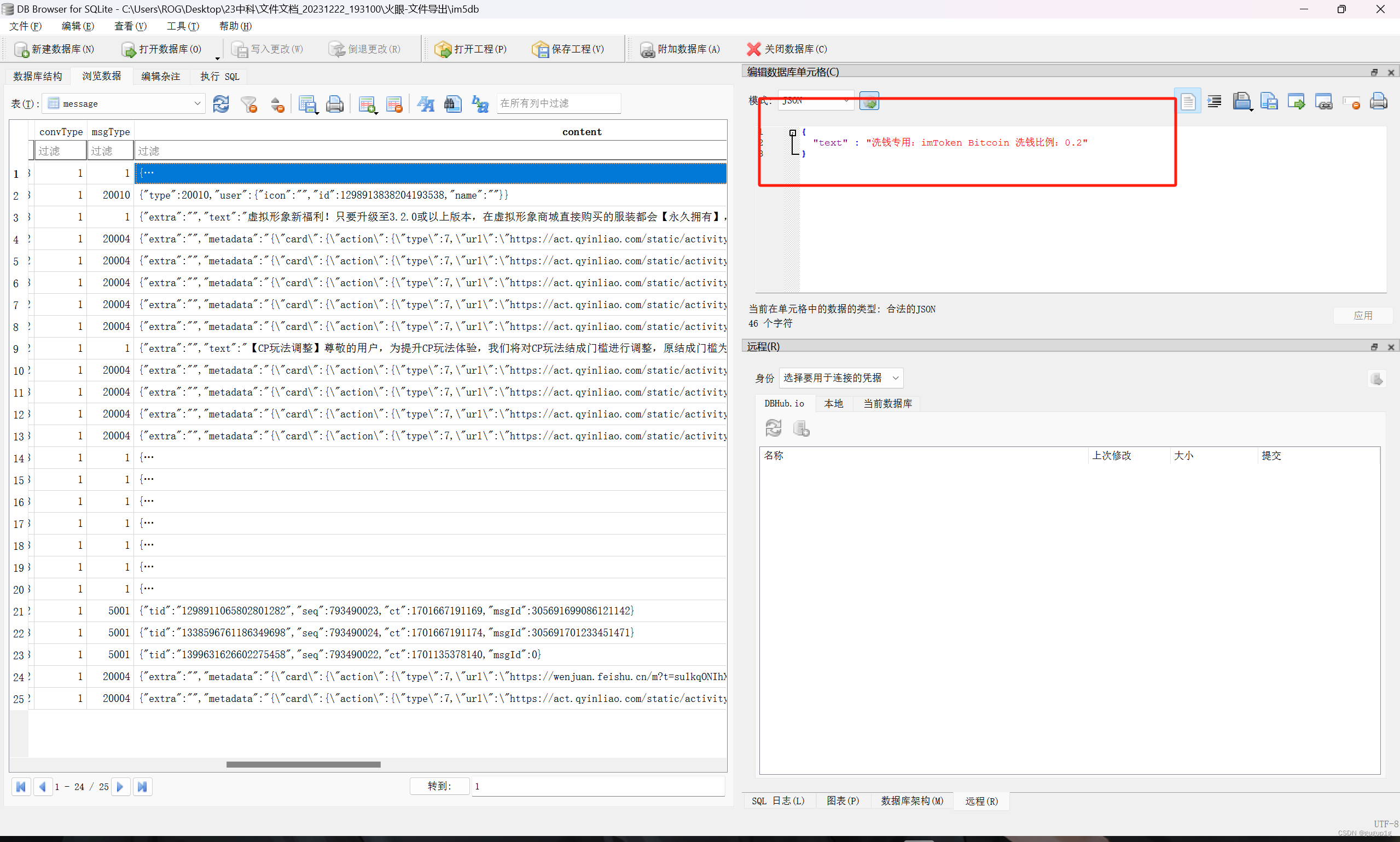This screenshot has width=1400, height=842.
Task: Select the 本地 tab in remote panel
Action: tap(833, 403)
